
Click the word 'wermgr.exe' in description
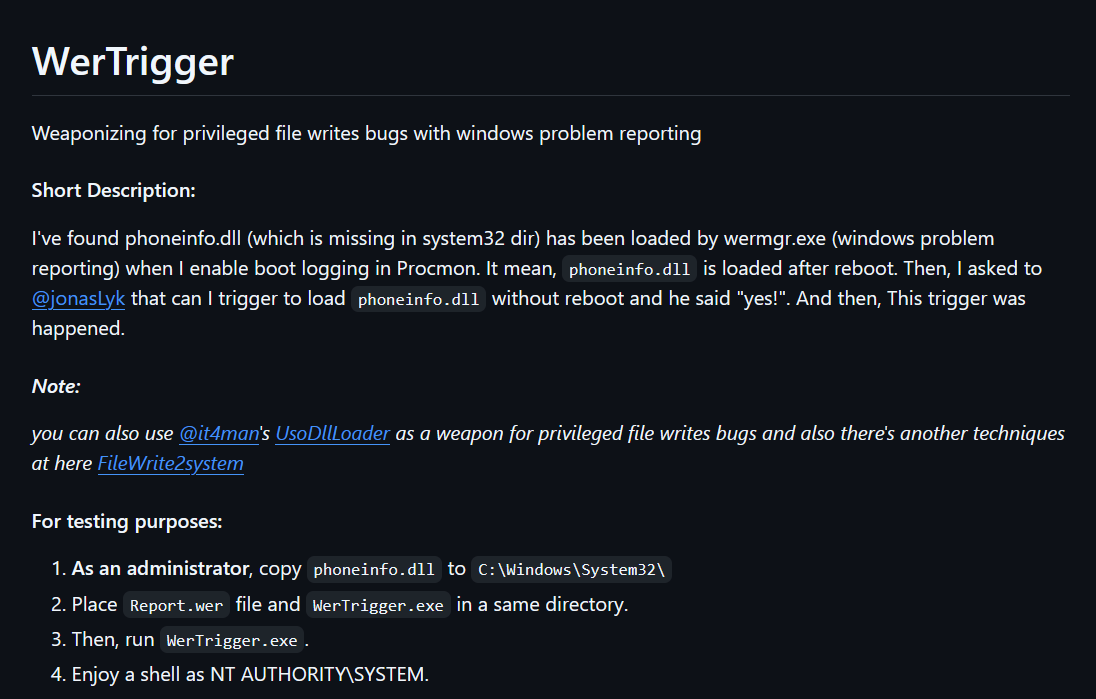point(774,238)
